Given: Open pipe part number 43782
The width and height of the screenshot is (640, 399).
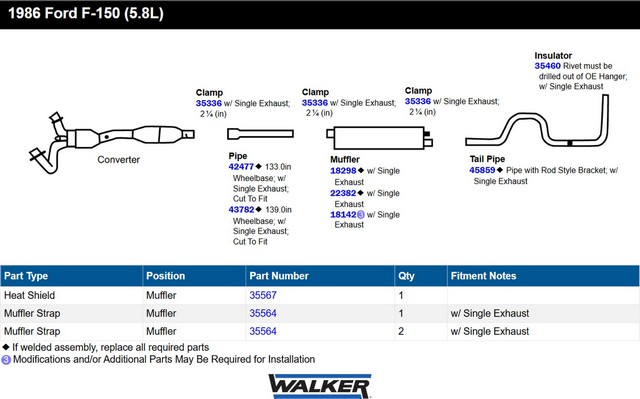Looking at the screenshot, I should [241, 210].
